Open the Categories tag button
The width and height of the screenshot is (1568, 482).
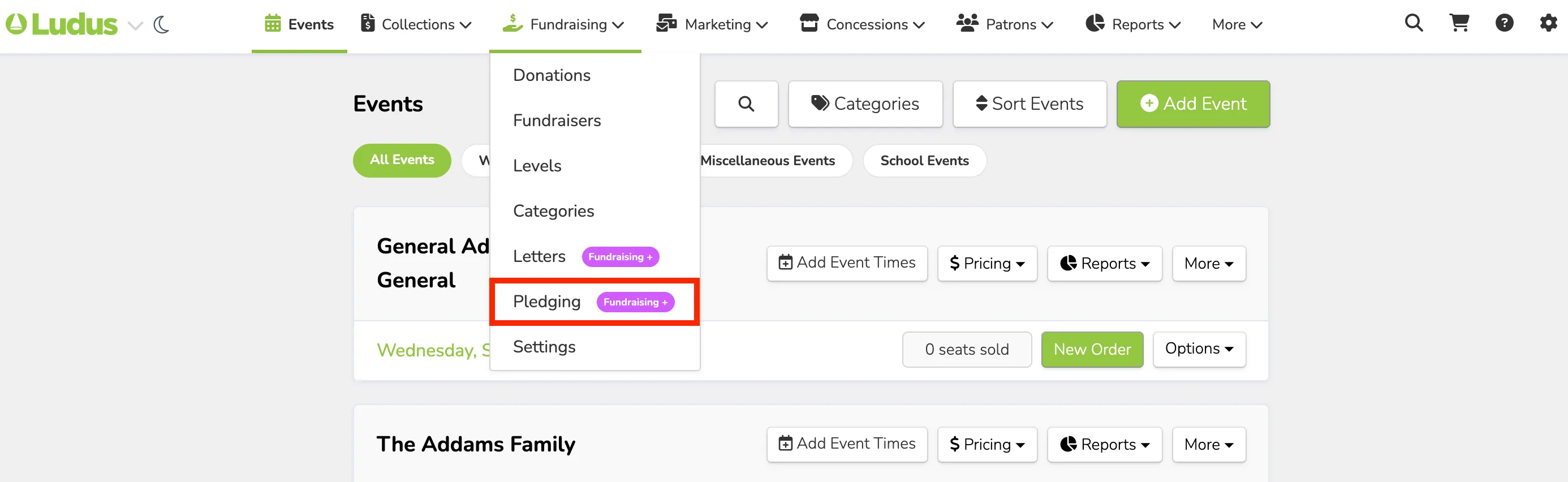pyautogui.click(x=865, y=104)
